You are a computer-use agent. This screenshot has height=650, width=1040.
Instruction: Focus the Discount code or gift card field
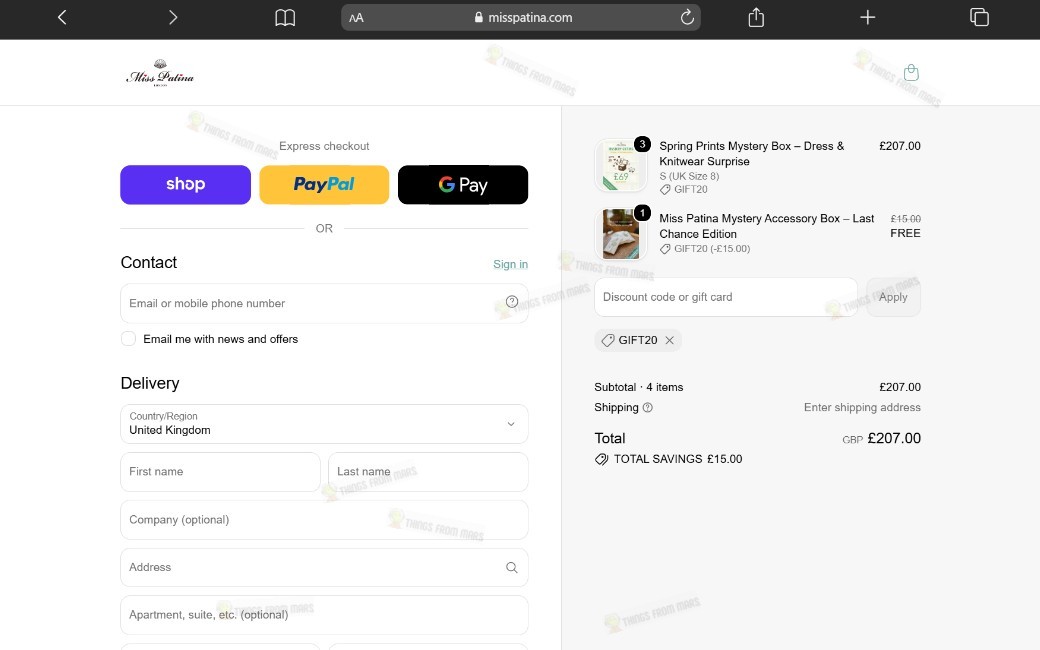click(726, 297)
